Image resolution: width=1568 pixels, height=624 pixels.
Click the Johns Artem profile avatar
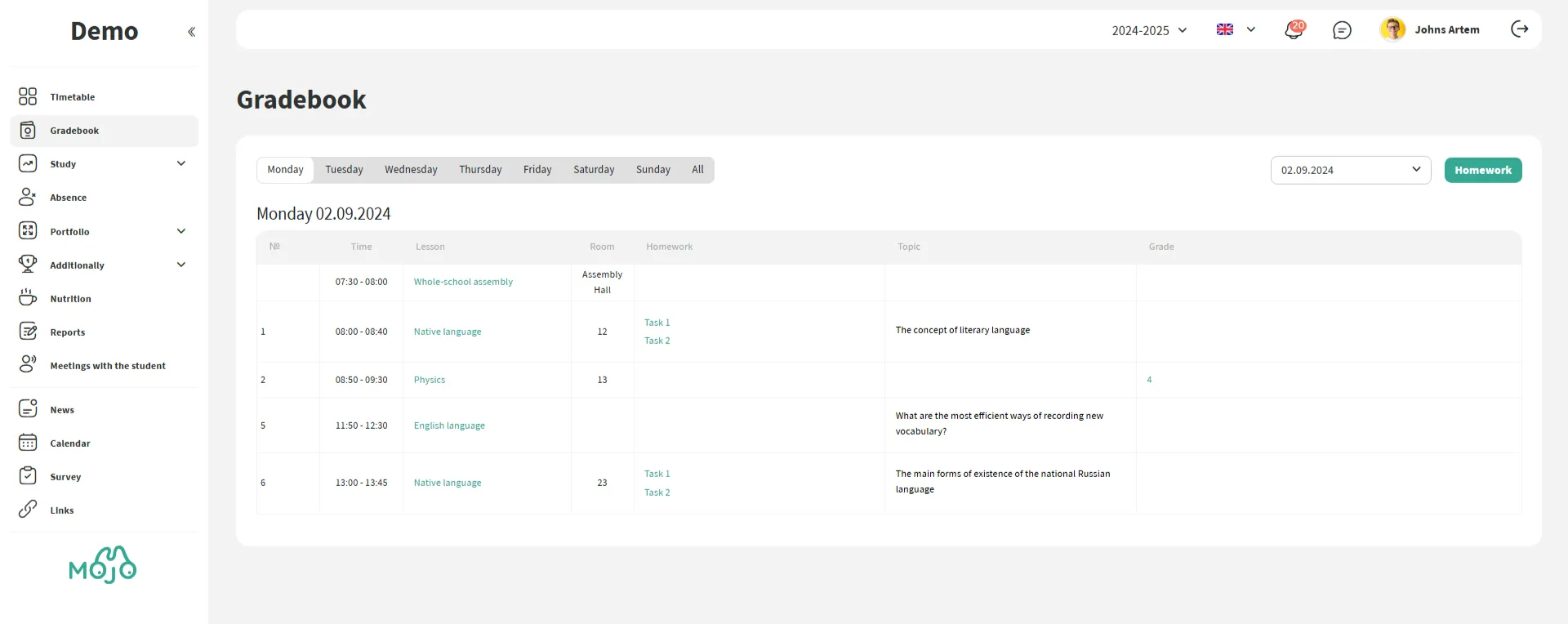1392,29
